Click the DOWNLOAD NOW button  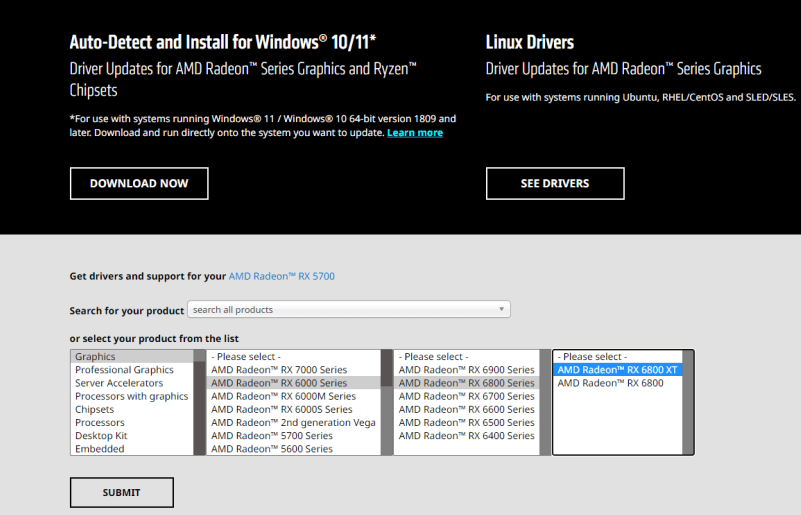coord(139,184)
